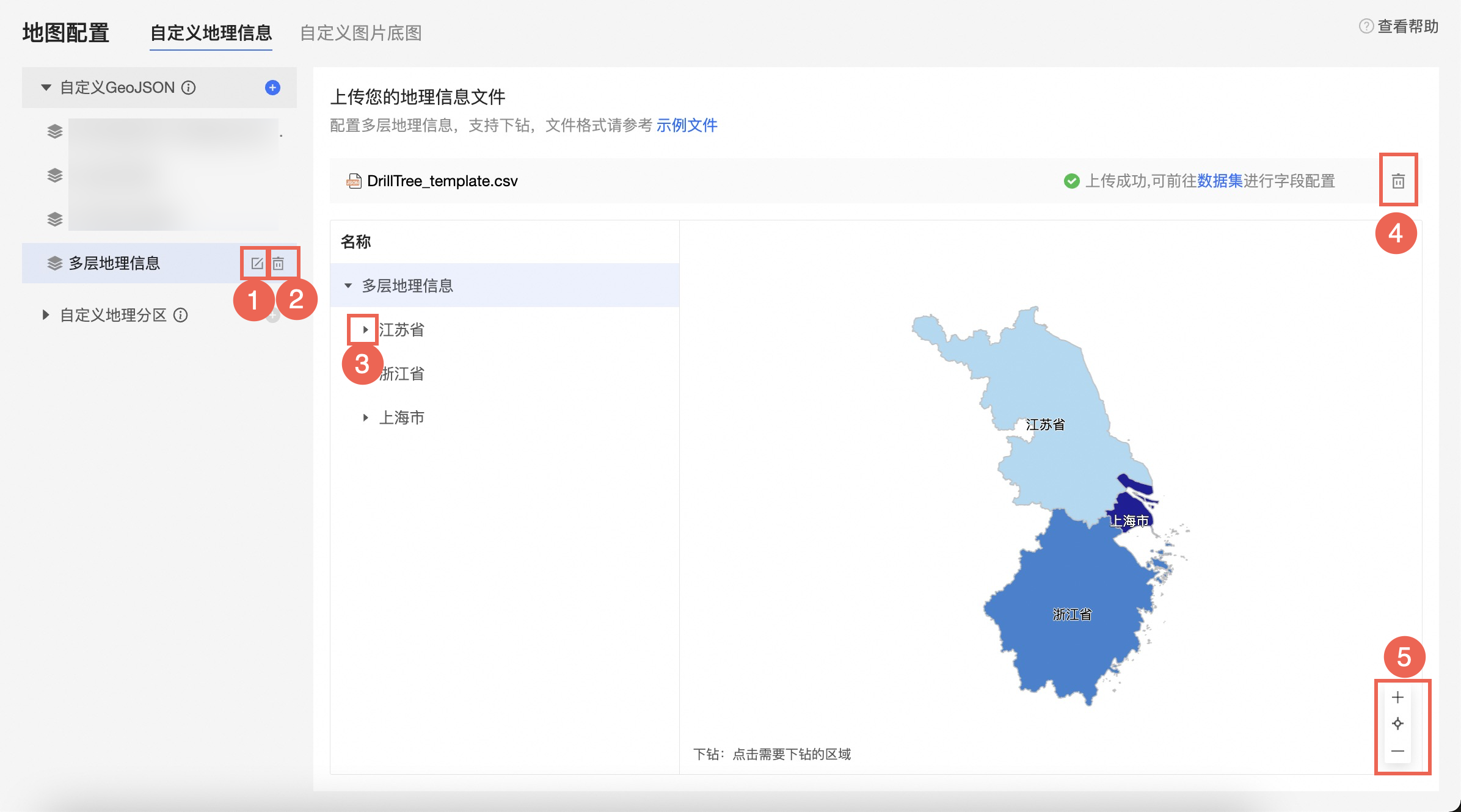Zoom in the map preview

pyautogui.click(x=1397, y=697)
